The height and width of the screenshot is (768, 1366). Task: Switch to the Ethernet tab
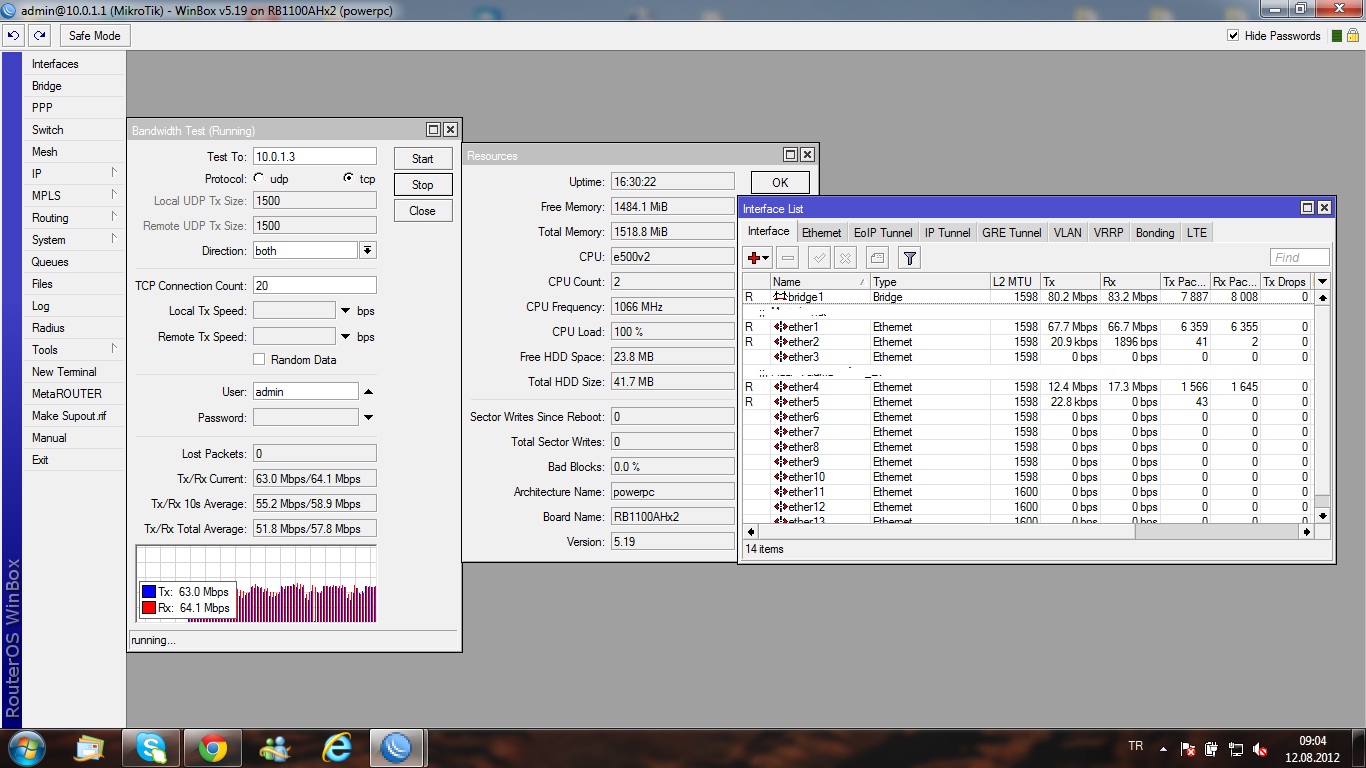822,232
